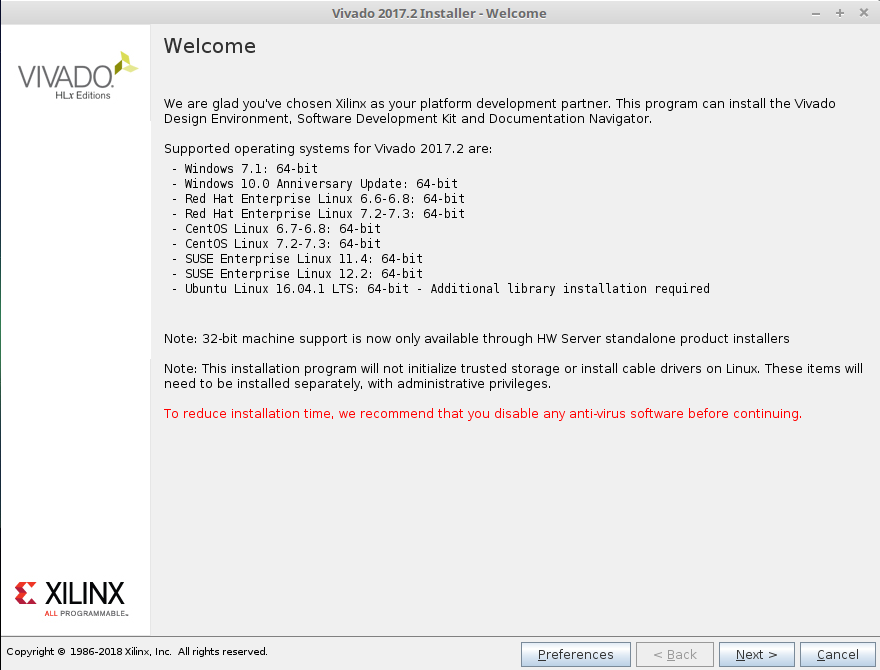Select Red Hat Enterprise Linux 6.6-6.8 line
Image resolution: width=880 pixels, height=670 pixels.
318,199
